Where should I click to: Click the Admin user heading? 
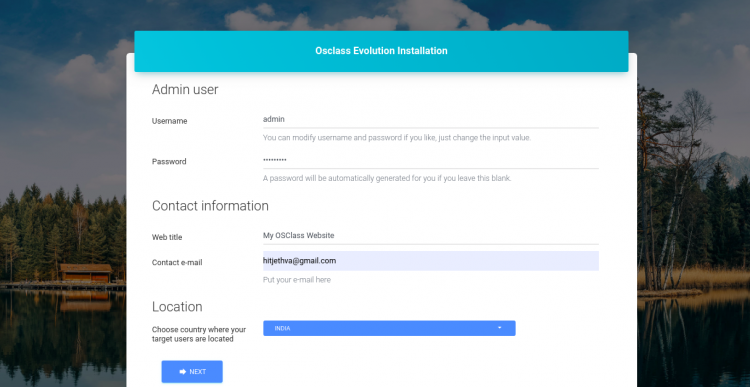[185, 89]
